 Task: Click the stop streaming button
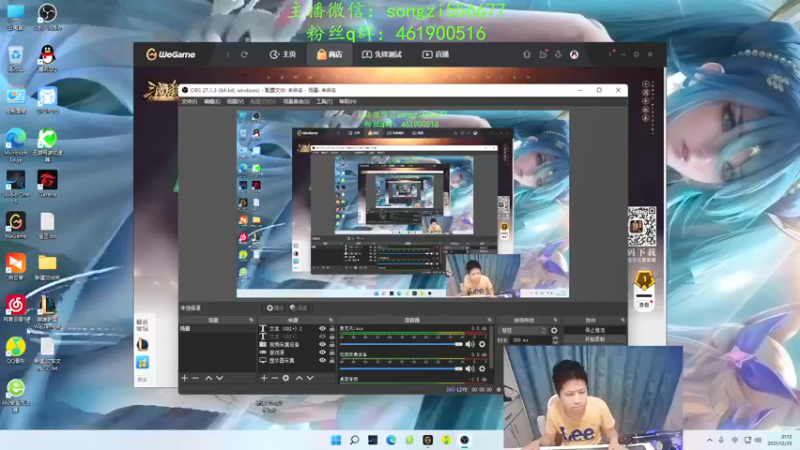tap(595, 331)
